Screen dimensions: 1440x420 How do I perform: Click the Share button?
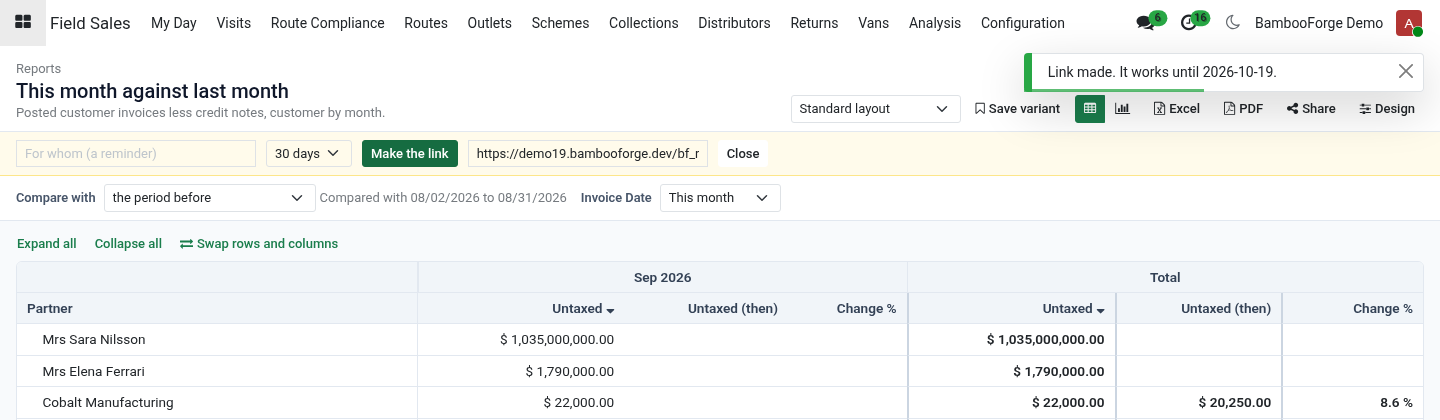[1311, 109]
